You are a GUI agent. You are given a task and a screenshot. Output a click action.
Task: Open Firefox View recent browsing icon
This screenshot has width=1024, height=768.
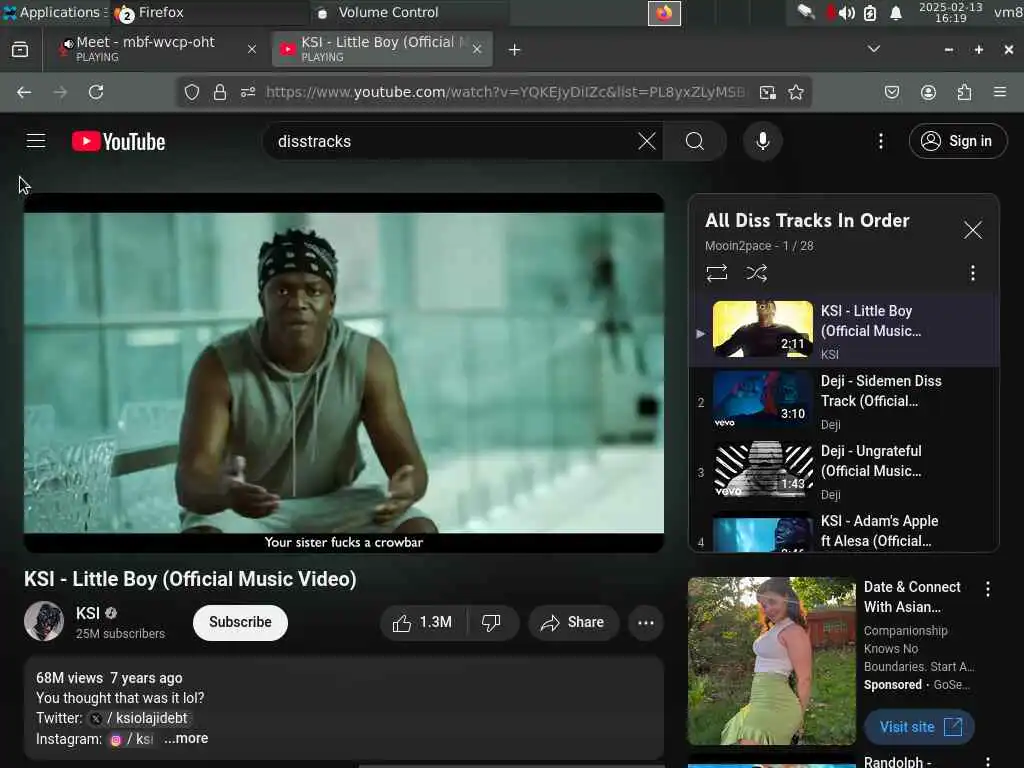20,49
